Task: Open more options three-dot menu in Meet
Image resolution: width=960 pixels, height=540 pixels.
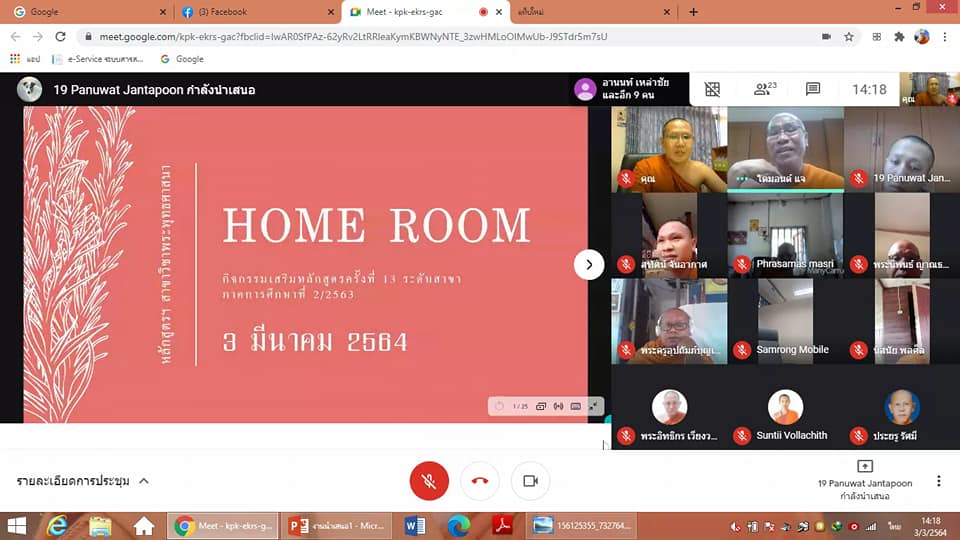Action: [x=939, y=481]
